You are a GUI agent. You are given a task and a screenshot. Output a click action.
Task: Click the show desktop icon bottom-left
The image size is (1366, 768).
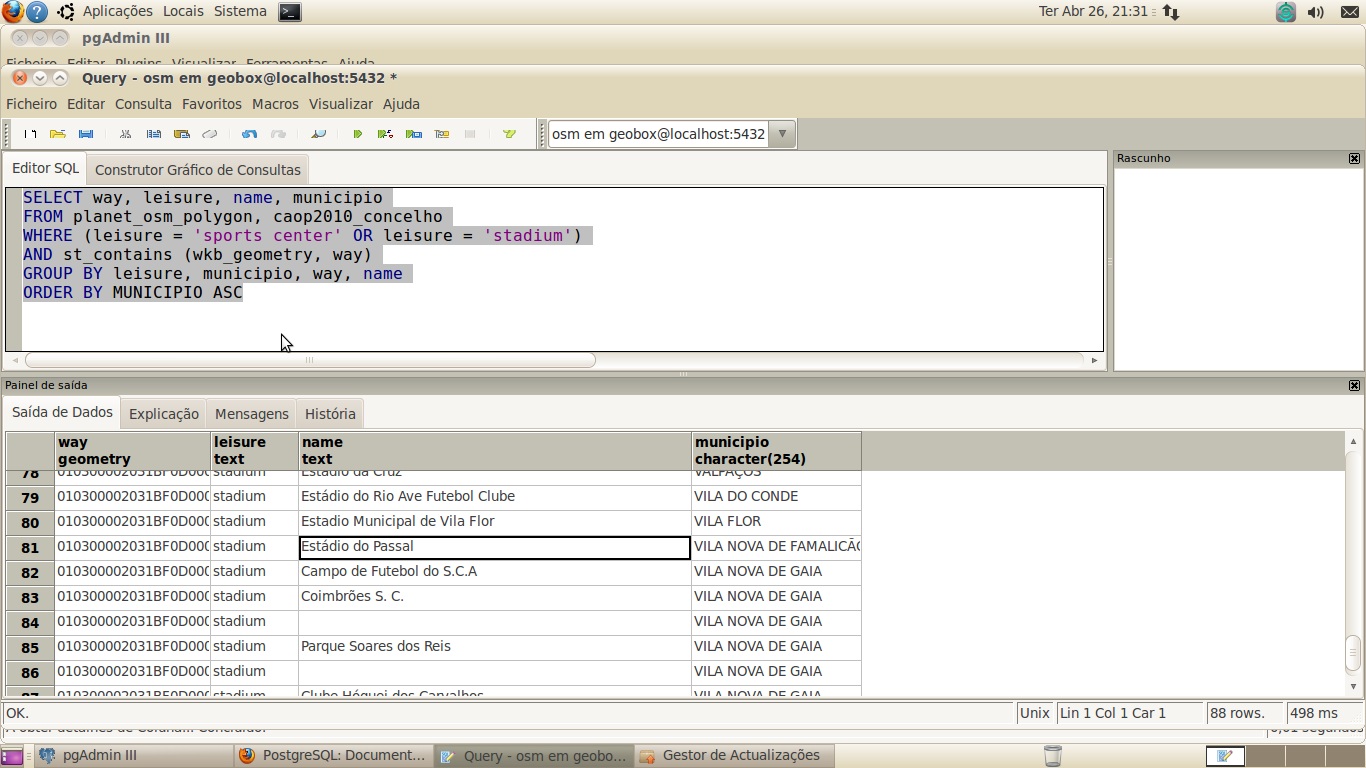click(x=11, y=756)
